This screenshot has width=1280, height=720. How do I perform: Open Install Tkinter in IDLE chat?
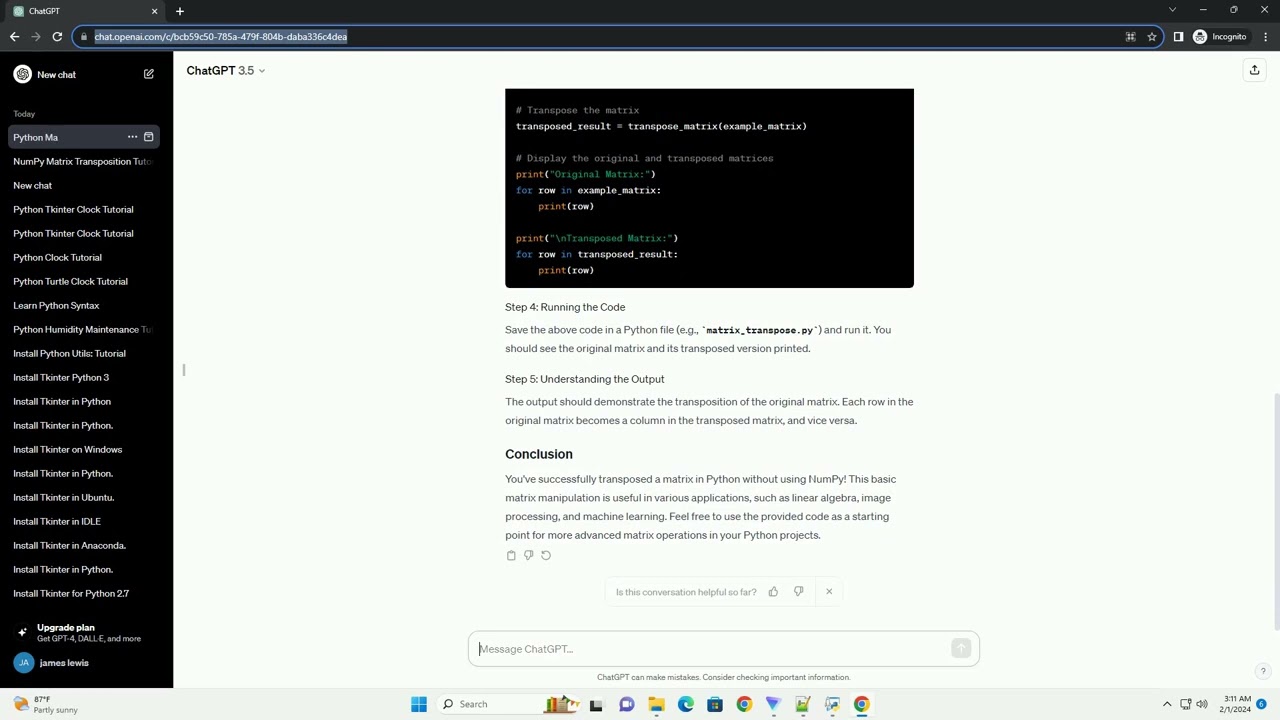(x=82, y=521)
